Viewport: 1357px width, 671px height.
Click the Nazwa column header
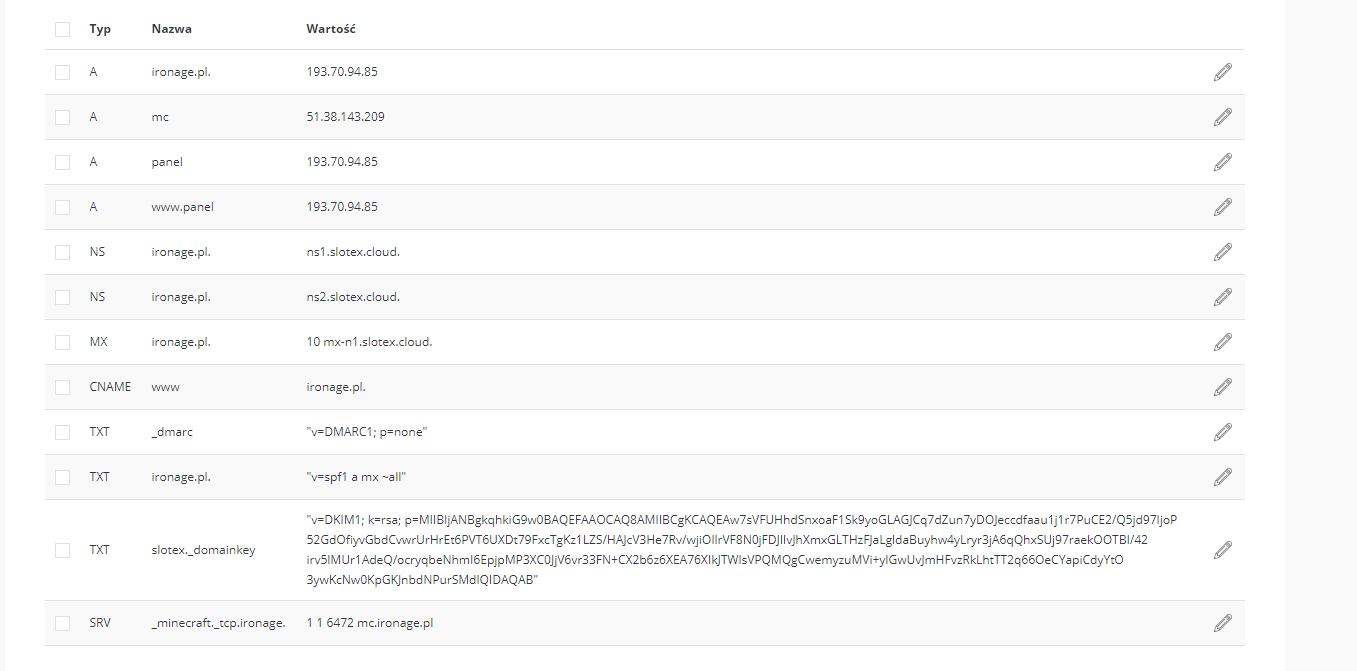pyautogui.click(x=171, y=29)
